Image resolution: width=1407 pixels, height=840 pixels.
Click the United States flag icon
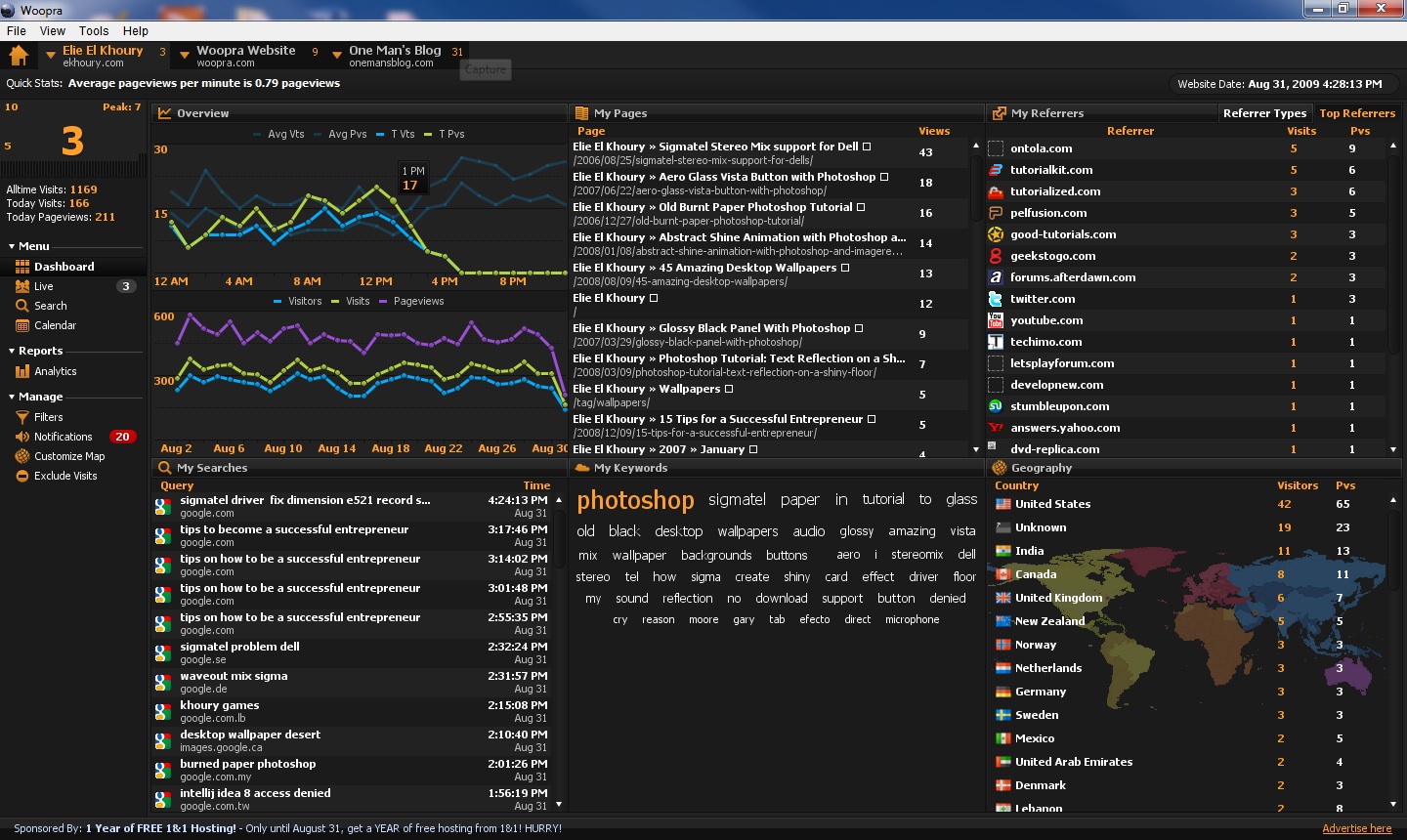point(1002,504)
